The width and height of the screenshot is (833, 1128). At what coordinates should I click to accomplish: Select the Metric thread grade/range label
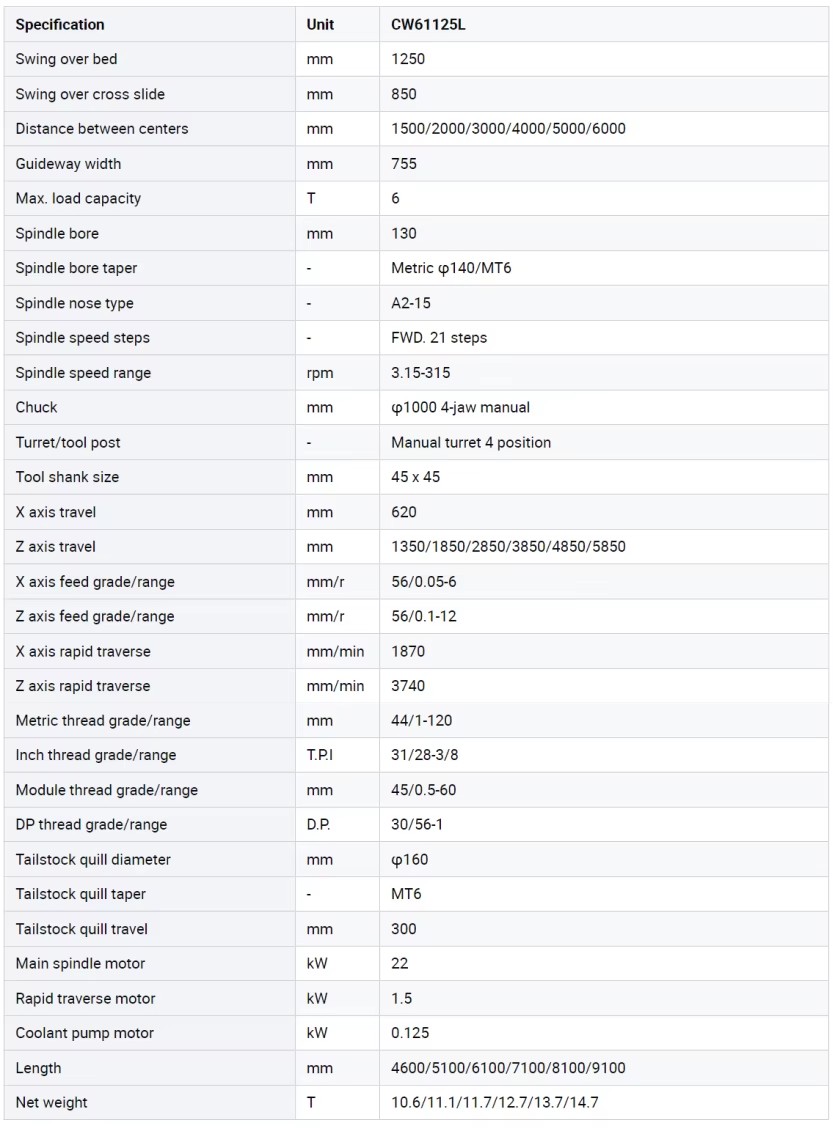point(103,720)
